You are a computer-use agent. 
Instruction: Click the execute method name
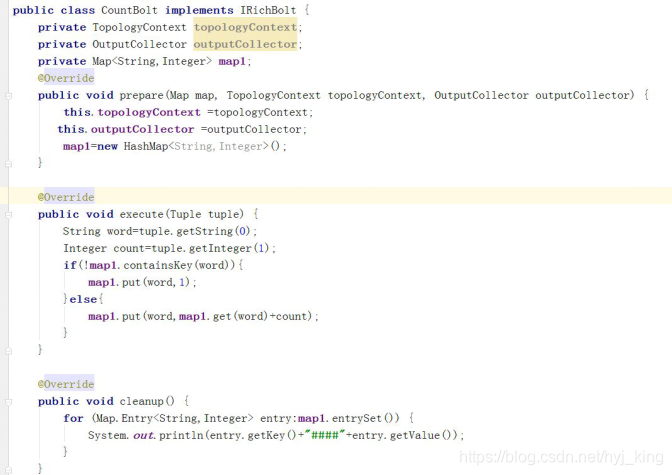pyautogui.click(x=141, y=214)
